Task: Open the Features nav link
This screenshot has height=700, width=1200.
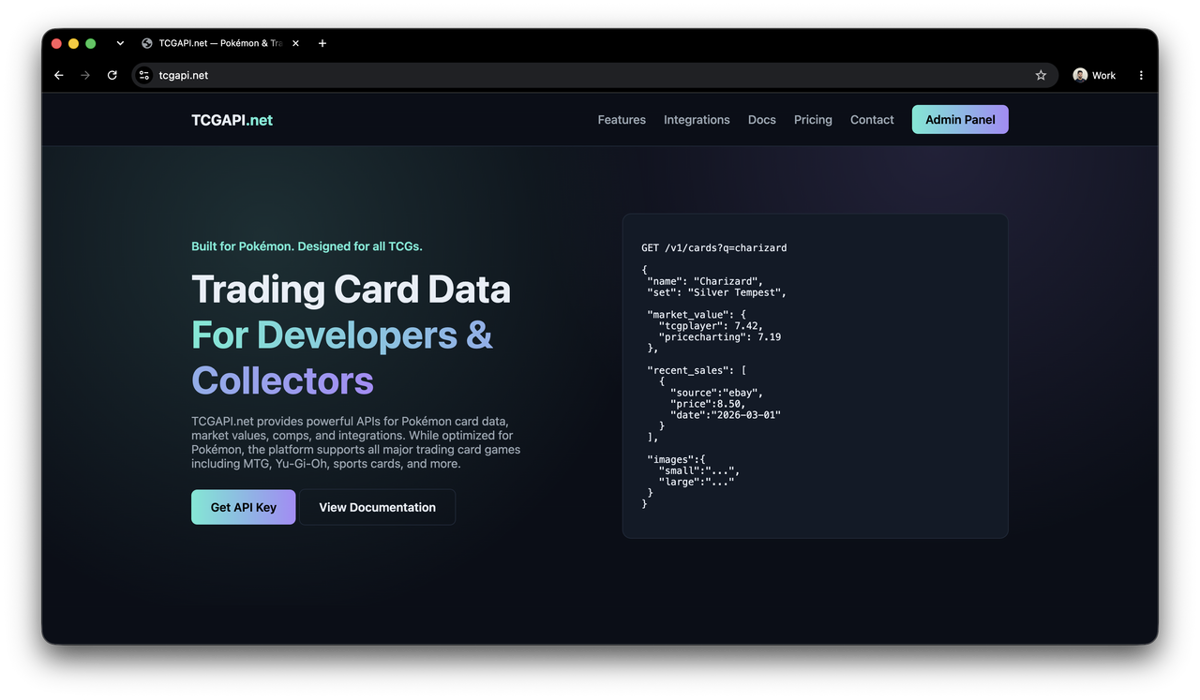Action: 622,120
